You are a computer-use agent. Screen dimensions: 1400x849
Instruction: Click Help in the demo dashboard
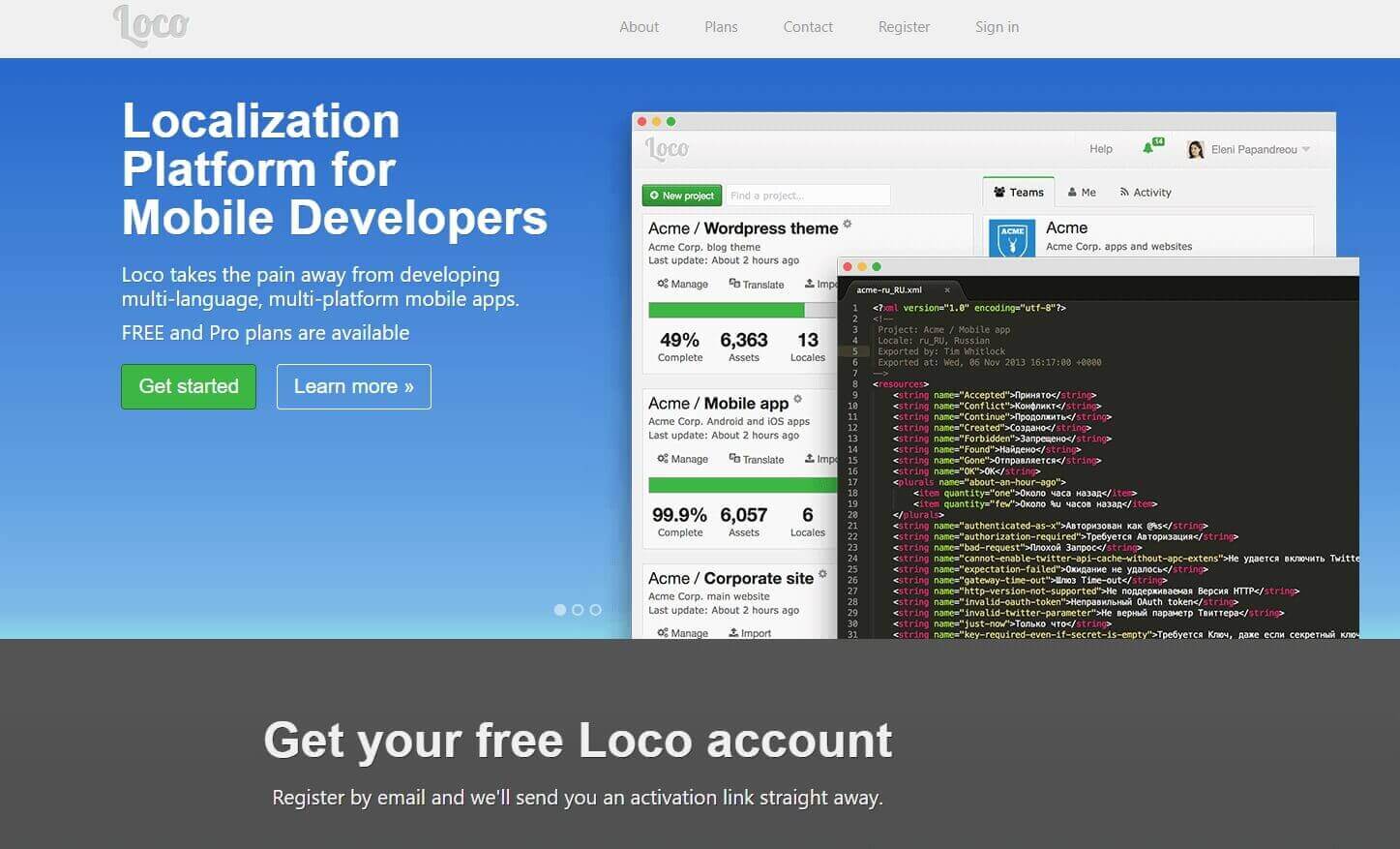tap(1101, 149)
